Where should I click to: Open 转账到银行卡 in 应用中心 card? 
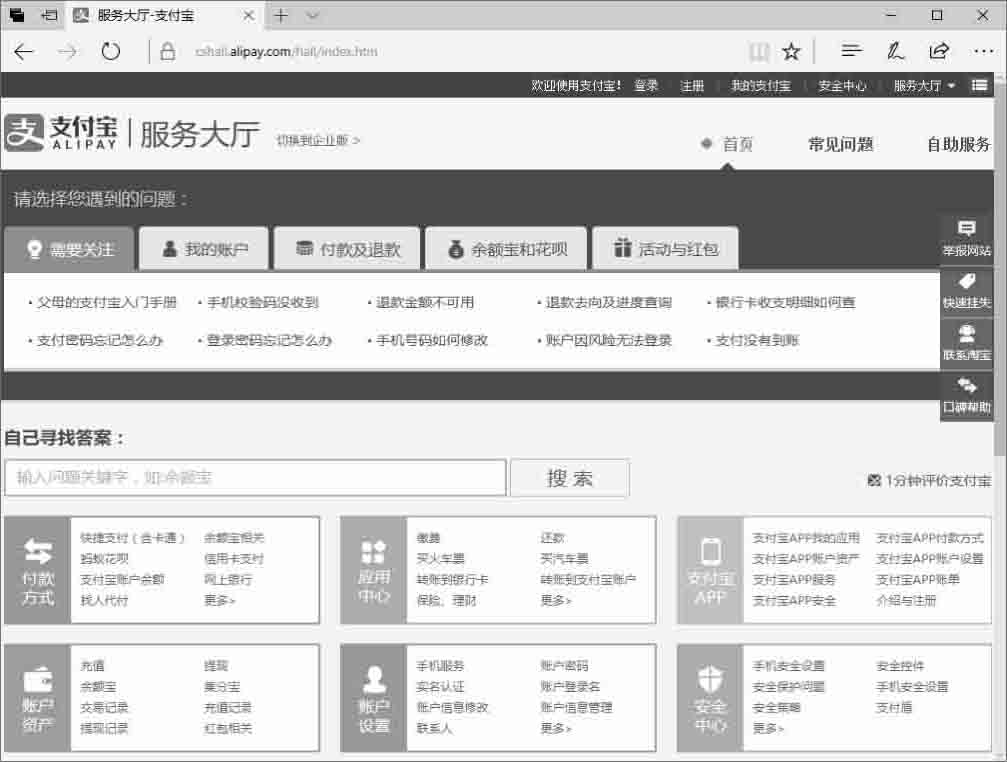pyautogui.click(x=452, y=580)
